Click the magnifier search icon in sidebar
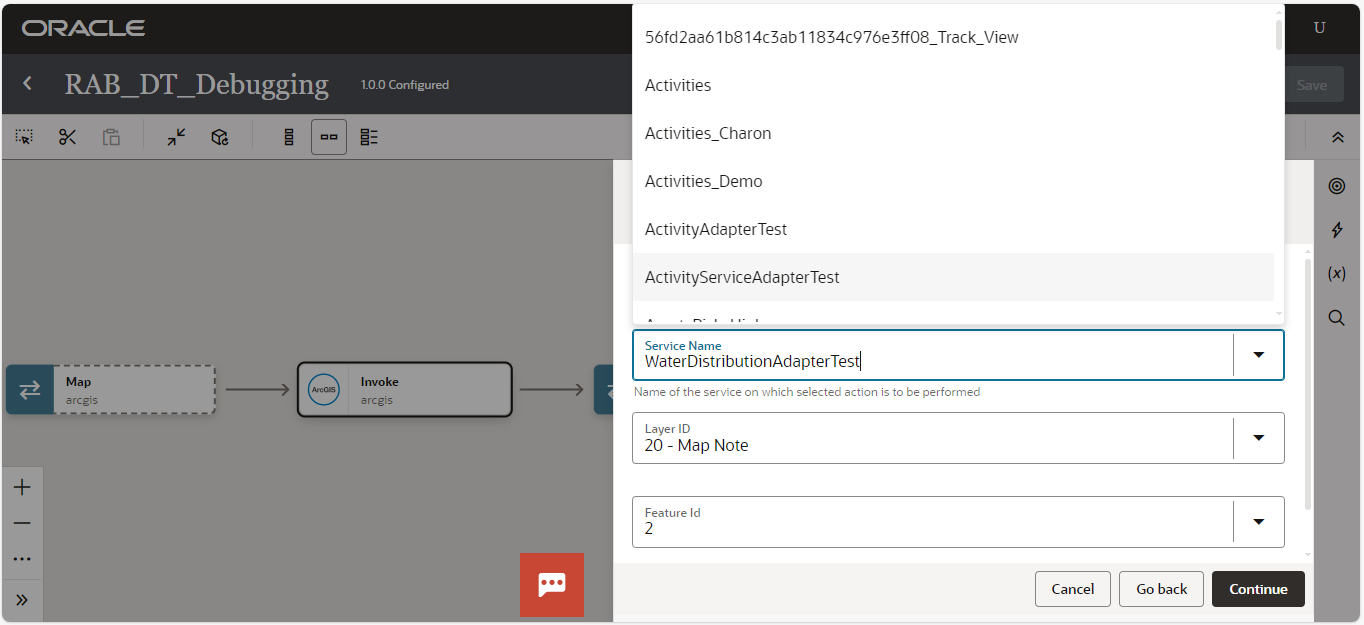 (1337, 318)
